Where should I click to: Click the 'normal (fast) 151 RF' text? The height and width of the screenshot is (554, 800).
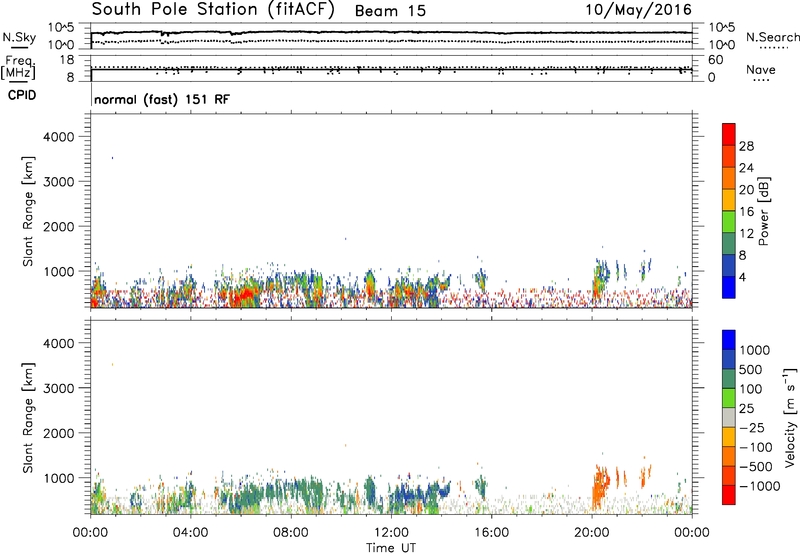click(x=162, y=99)
